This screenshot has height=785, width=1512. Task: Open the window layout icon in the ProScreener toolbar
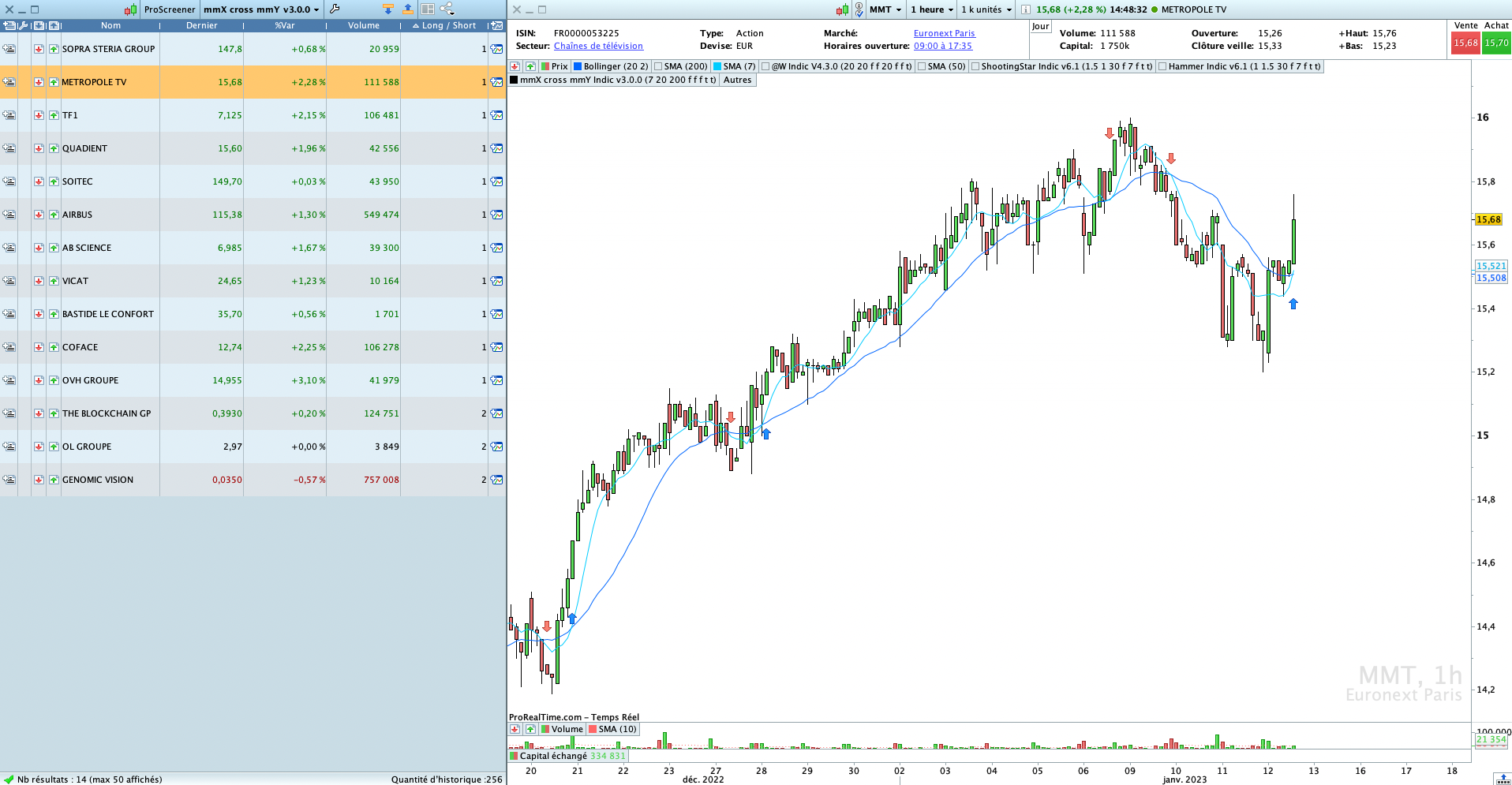pos(427,9)
